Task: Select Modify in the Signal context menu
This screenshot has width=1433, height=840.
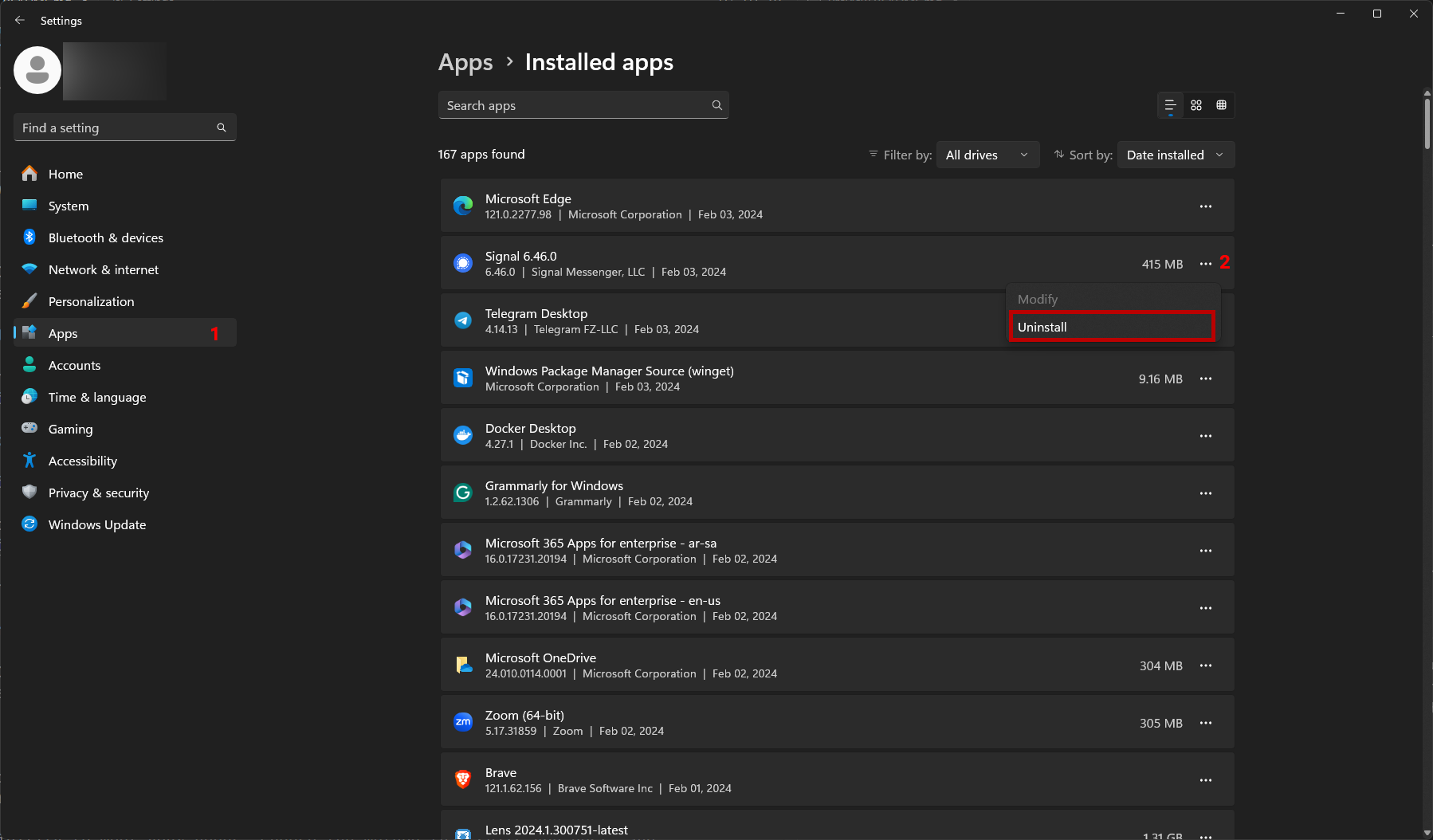Action: click(x=1038, y=299)
